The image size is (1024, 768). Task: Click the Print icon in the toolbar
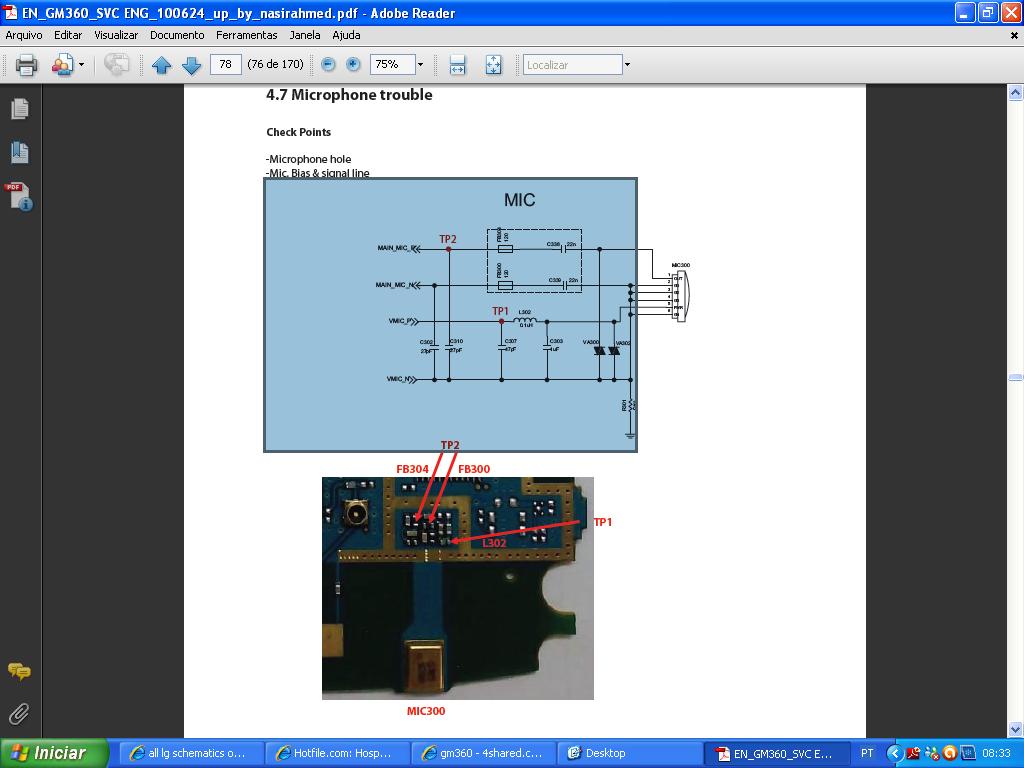point(26,65)
